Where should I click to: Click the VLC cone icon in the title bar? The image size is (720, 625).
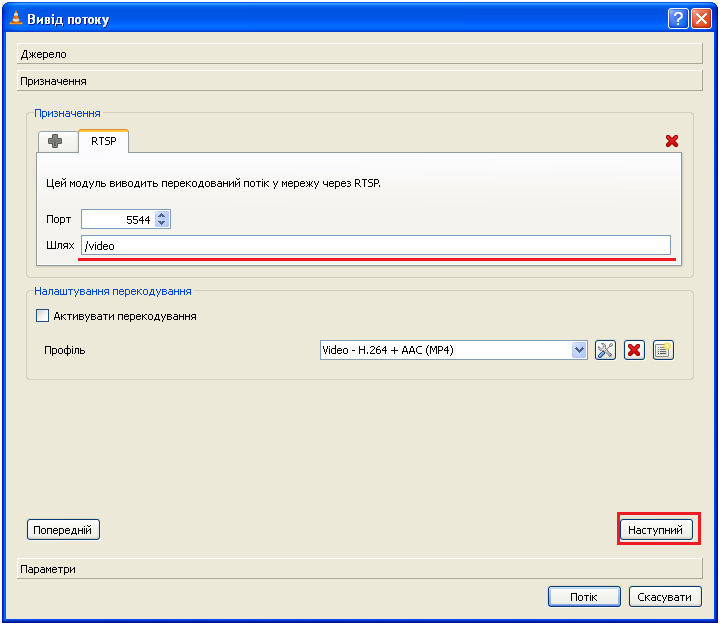click(x=16, y=18)
